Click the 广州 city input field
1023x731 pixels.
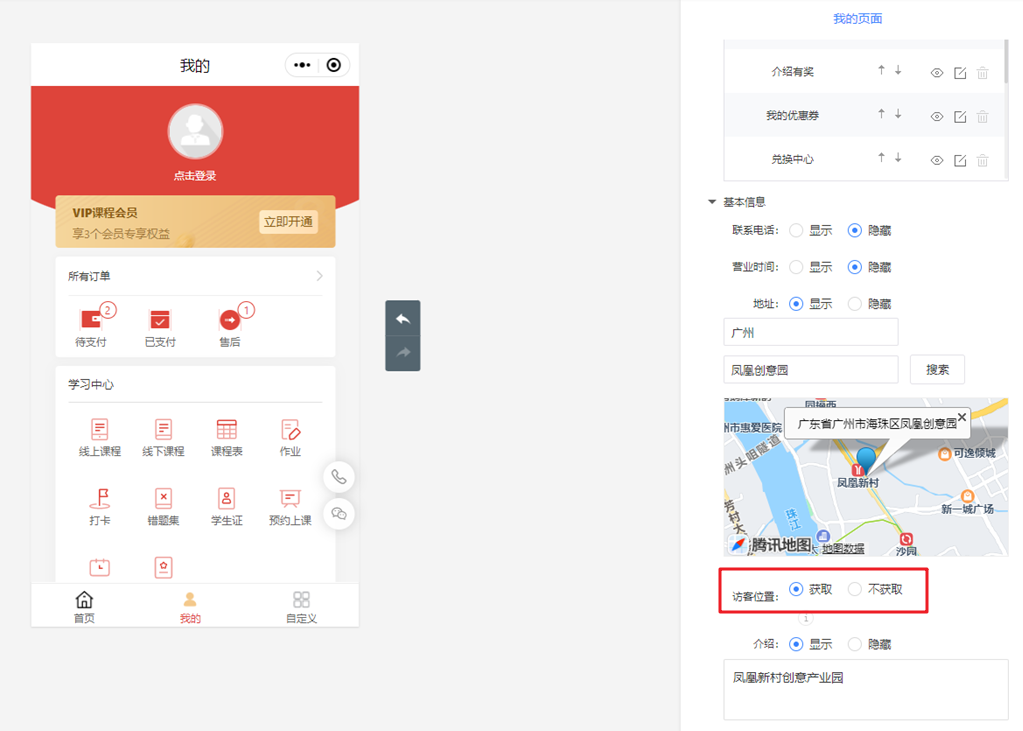coord(811,332)
